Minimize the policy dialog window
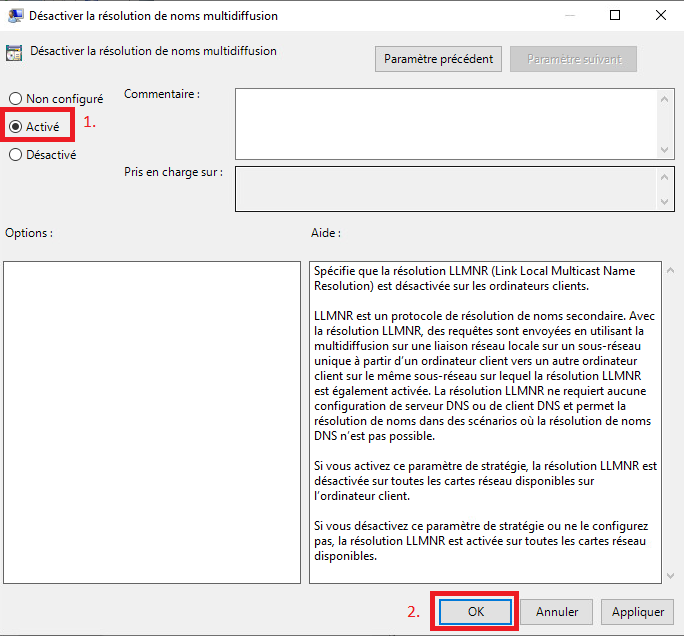Image resolution: width=684 pixels, height=636 pixels. (x=569, y=16)
